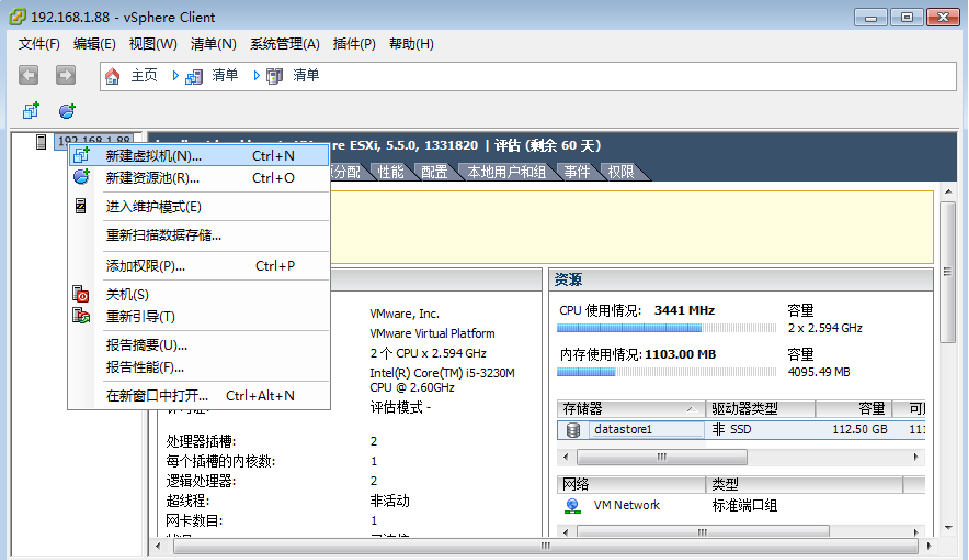This screenshot has width=969, height=560.
Task: Click storage list scroll right arrow
Action: [916, 457]
